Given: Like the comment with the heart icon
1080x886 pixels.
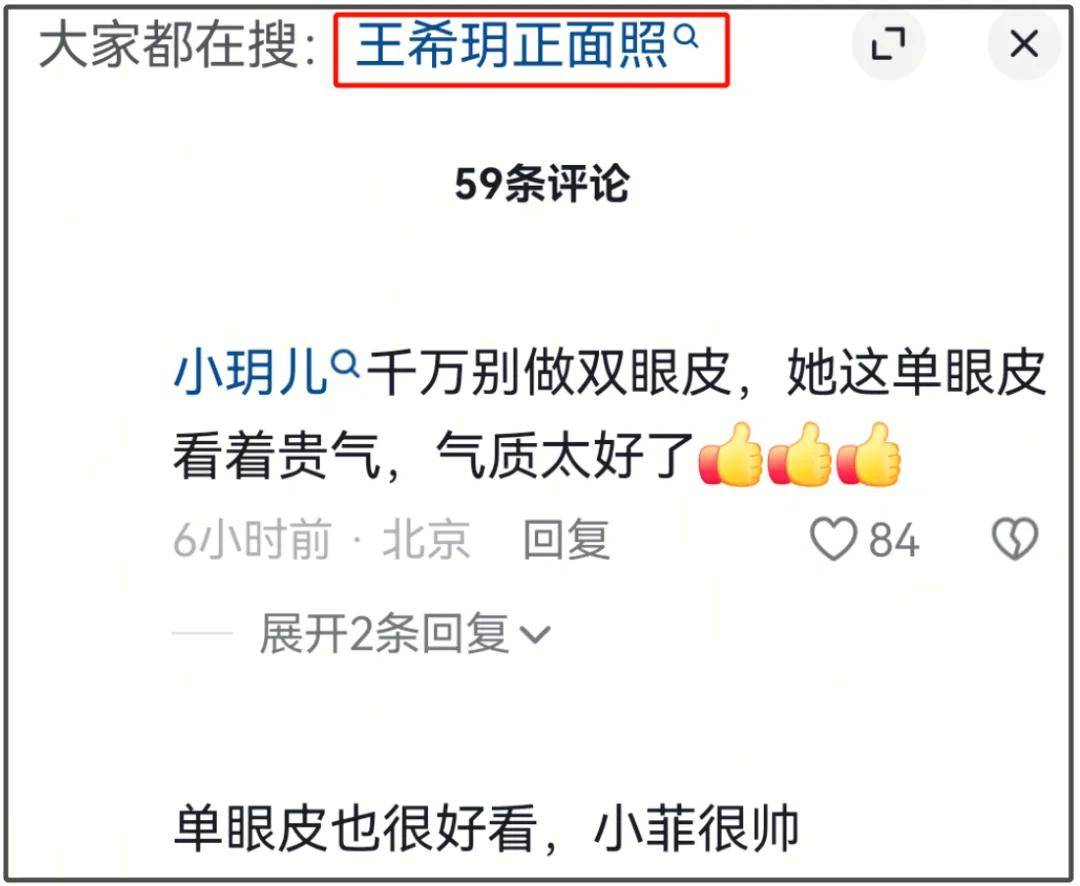Looking at the screenshot, I should [833, 539].
